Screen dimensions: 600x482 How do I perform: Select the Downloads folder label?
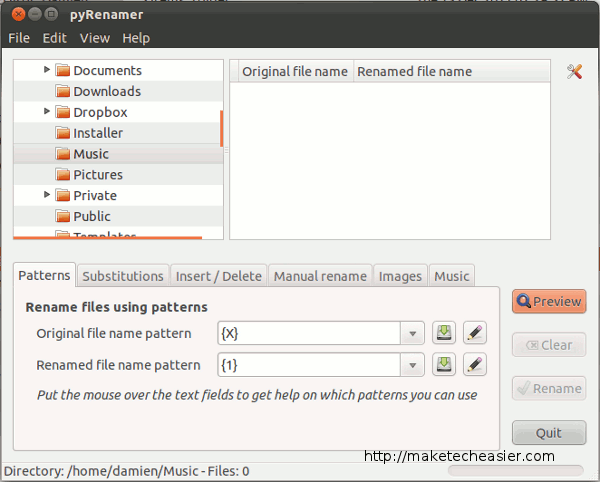[107, 91]
